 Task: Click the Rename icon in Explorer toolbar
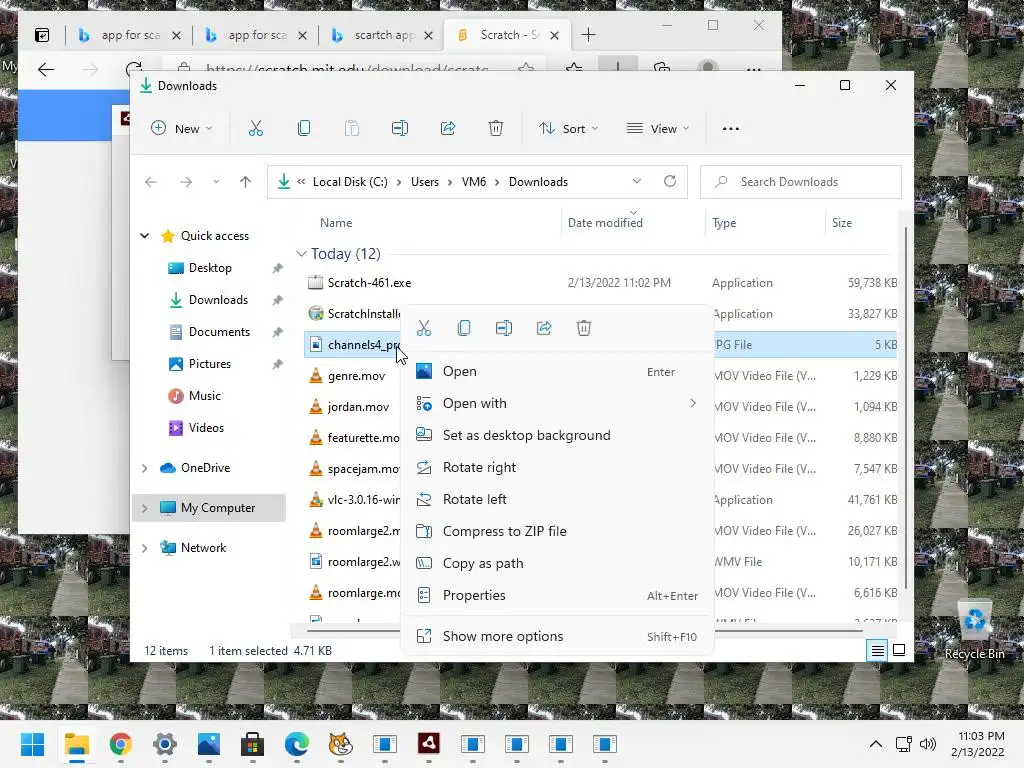click(x=400, y=129)
